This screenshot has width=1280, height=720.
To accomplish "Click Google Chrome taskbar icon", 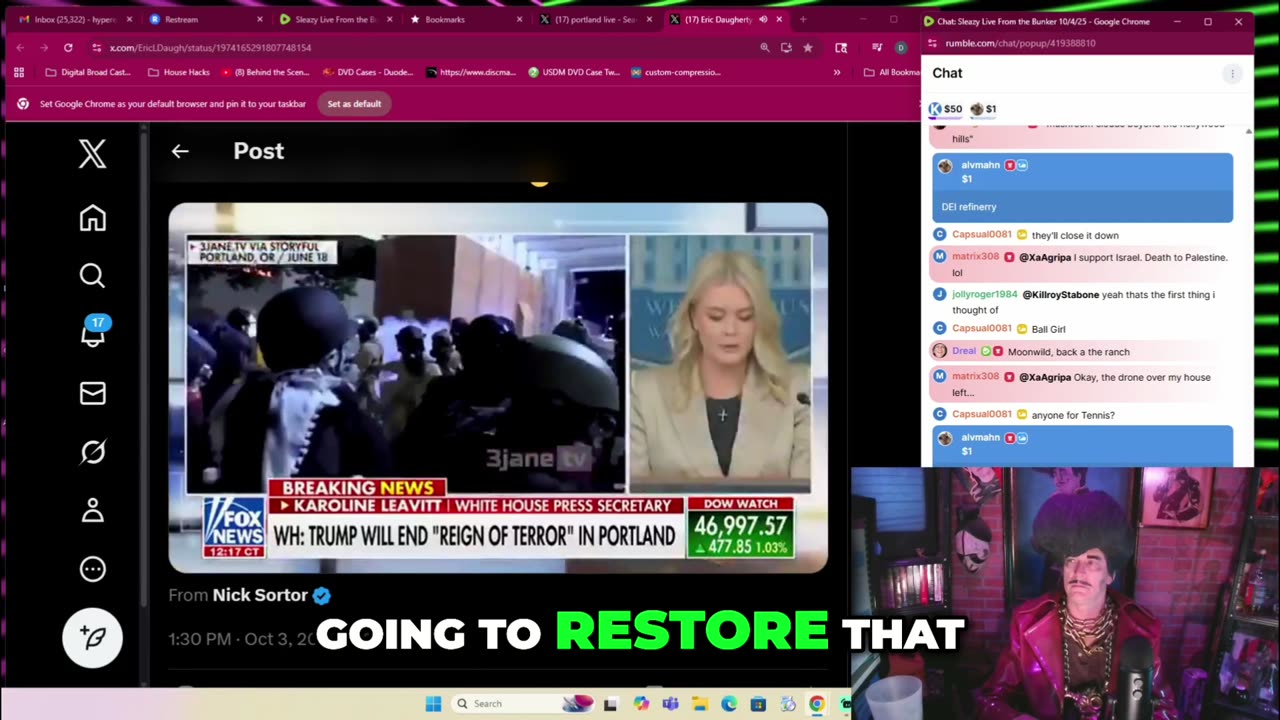I will tap(817, 704).
